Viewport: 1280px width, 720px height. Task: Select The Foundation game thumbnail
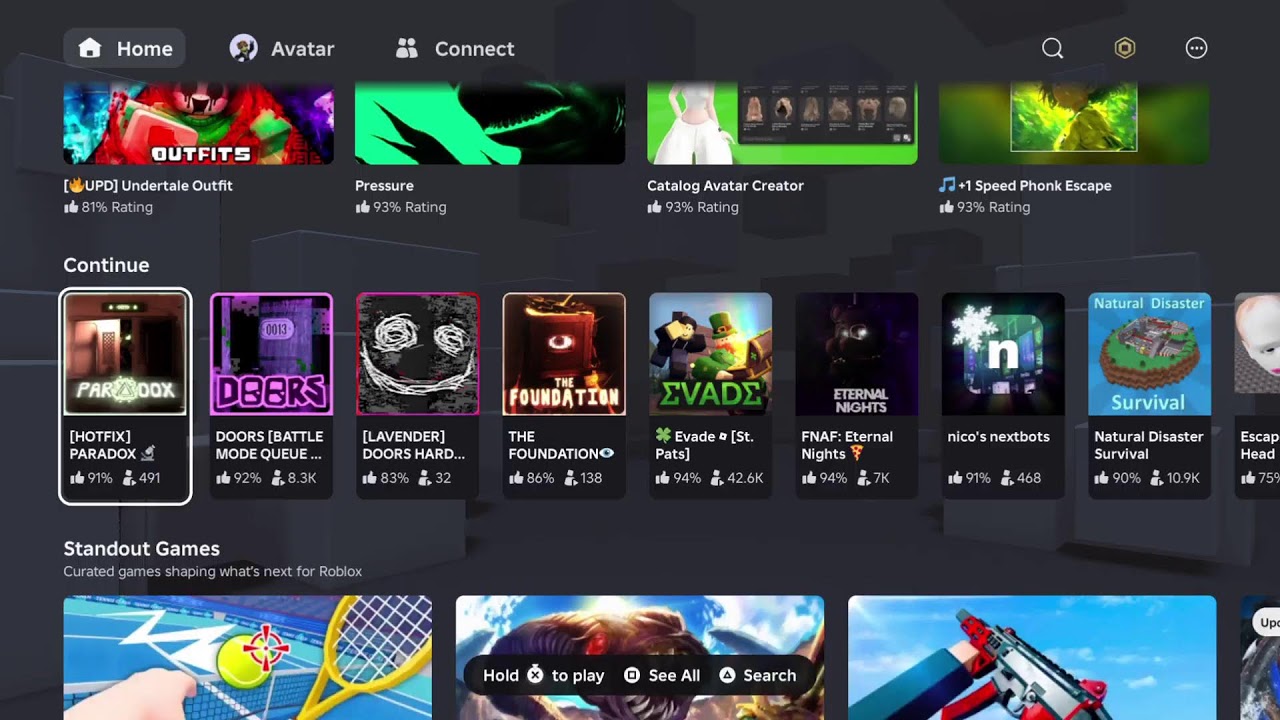564,354
